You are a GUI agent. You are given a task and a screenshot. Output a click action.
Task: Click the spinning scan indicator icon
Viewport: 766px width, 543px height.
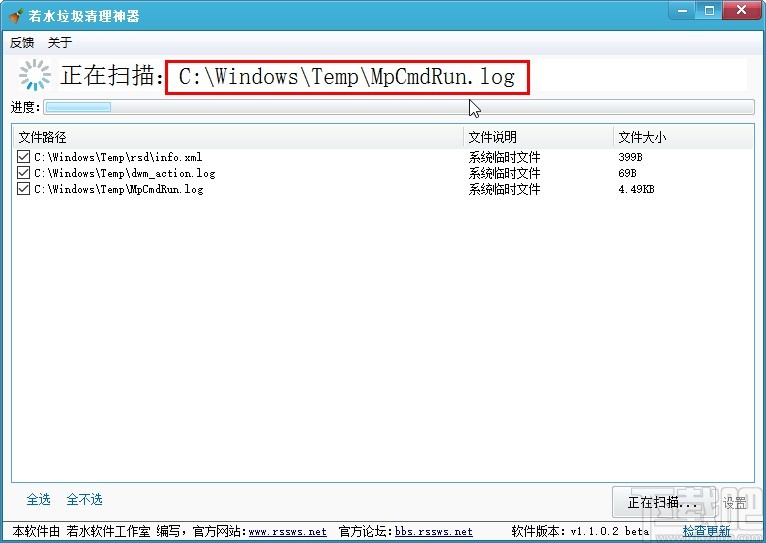coord(34,75)
